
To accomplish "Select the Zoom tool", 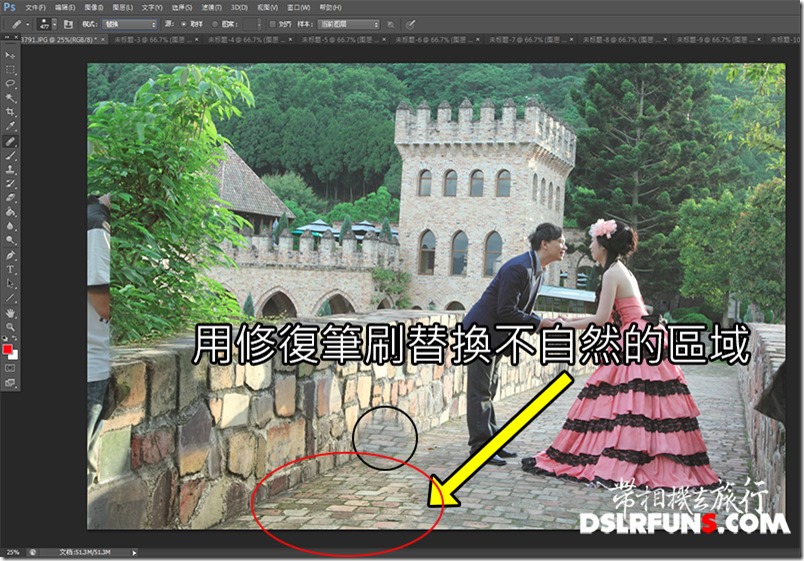I will 10,327.
